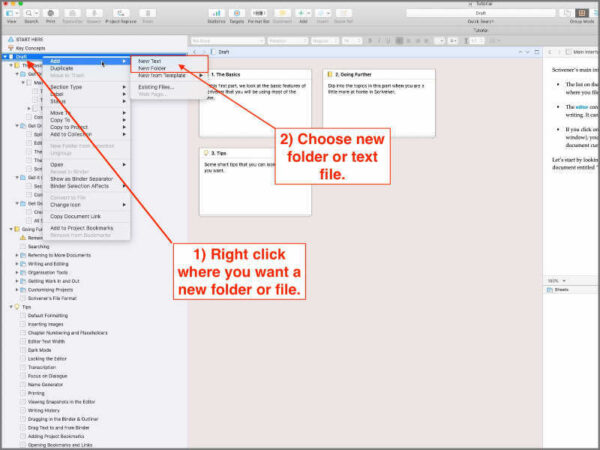The width and height of the screenshot is (600, 450).
Task: Select Adding Project Bookmarks in binder
Action: coord(56,437)
